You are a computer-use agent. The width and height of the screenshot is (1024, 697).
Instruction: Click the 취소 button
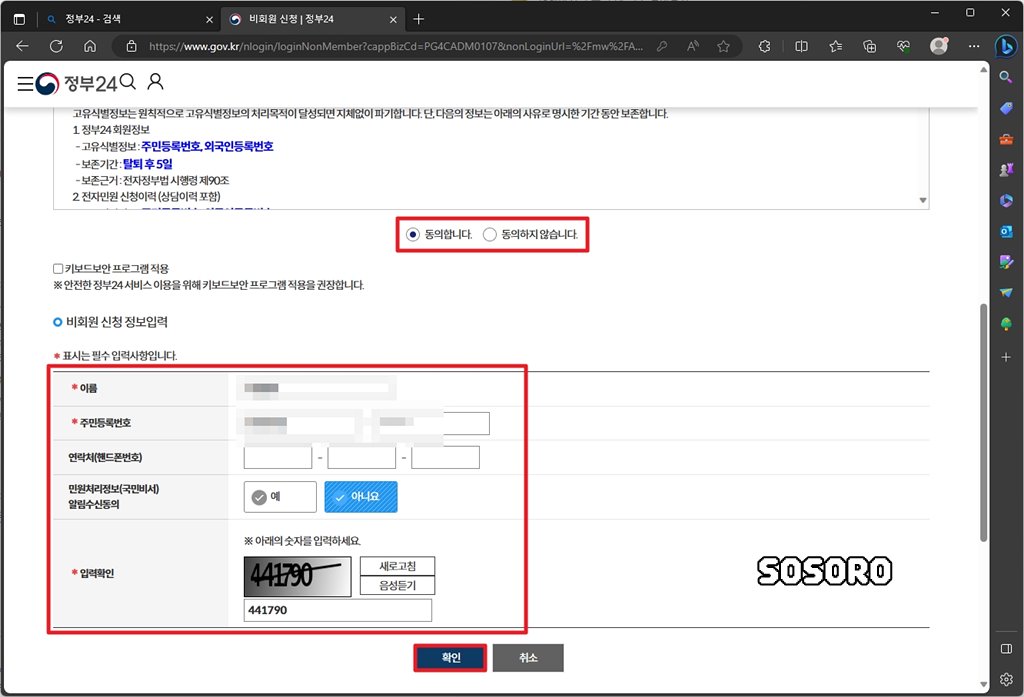[528, 658]
